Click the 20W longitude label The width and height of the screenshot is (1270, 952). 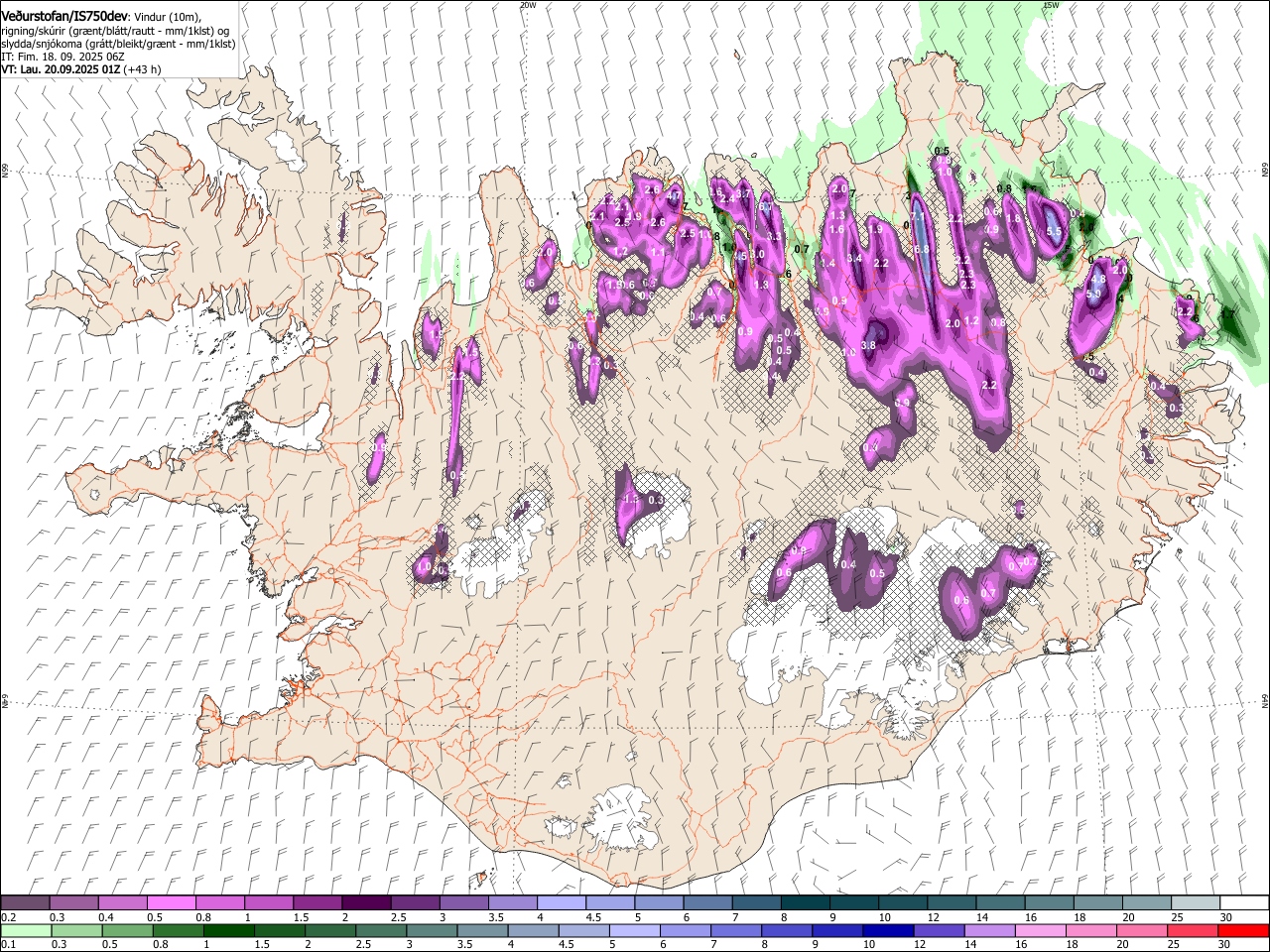tap(528, 5)
